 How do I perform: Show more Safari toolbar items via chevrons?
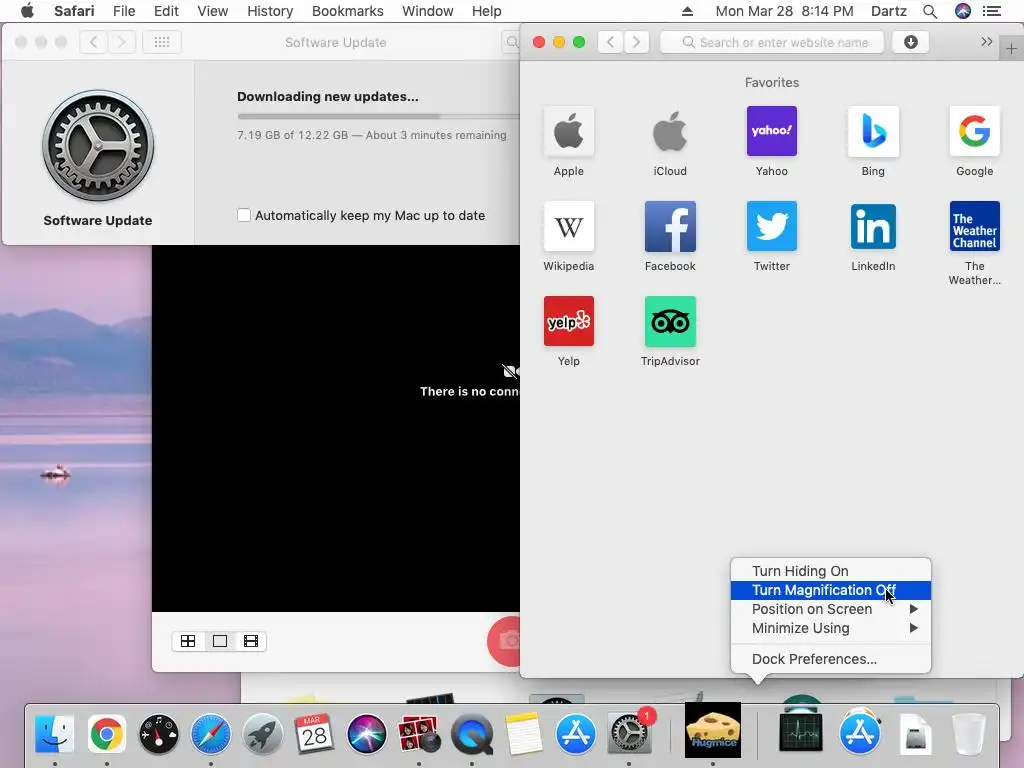[987, 42]
